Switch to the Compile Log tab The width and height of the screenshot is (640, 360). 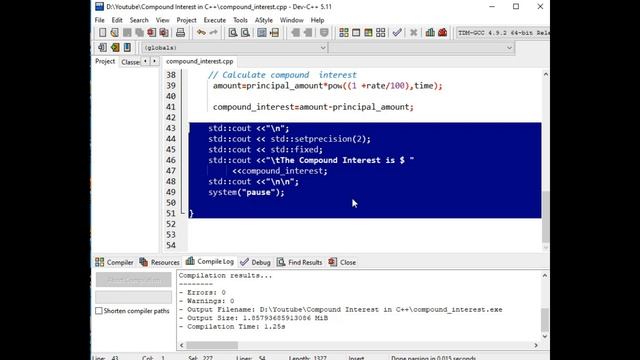pyautogui.click(x=210, y=262)
